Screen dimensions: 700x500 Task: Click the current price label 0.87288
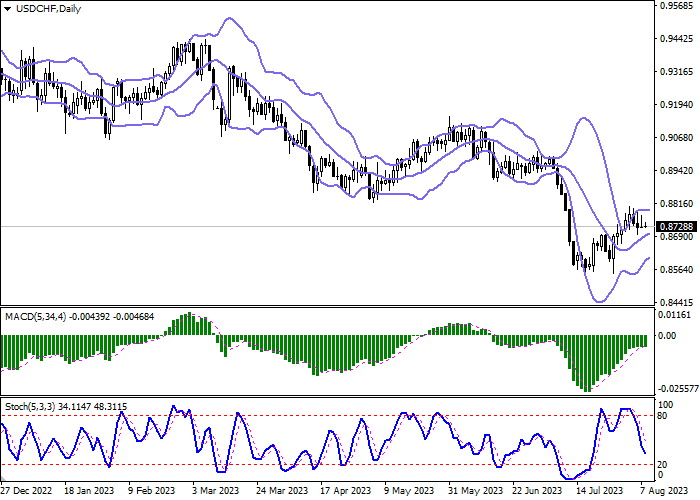[x=674, y=227]
